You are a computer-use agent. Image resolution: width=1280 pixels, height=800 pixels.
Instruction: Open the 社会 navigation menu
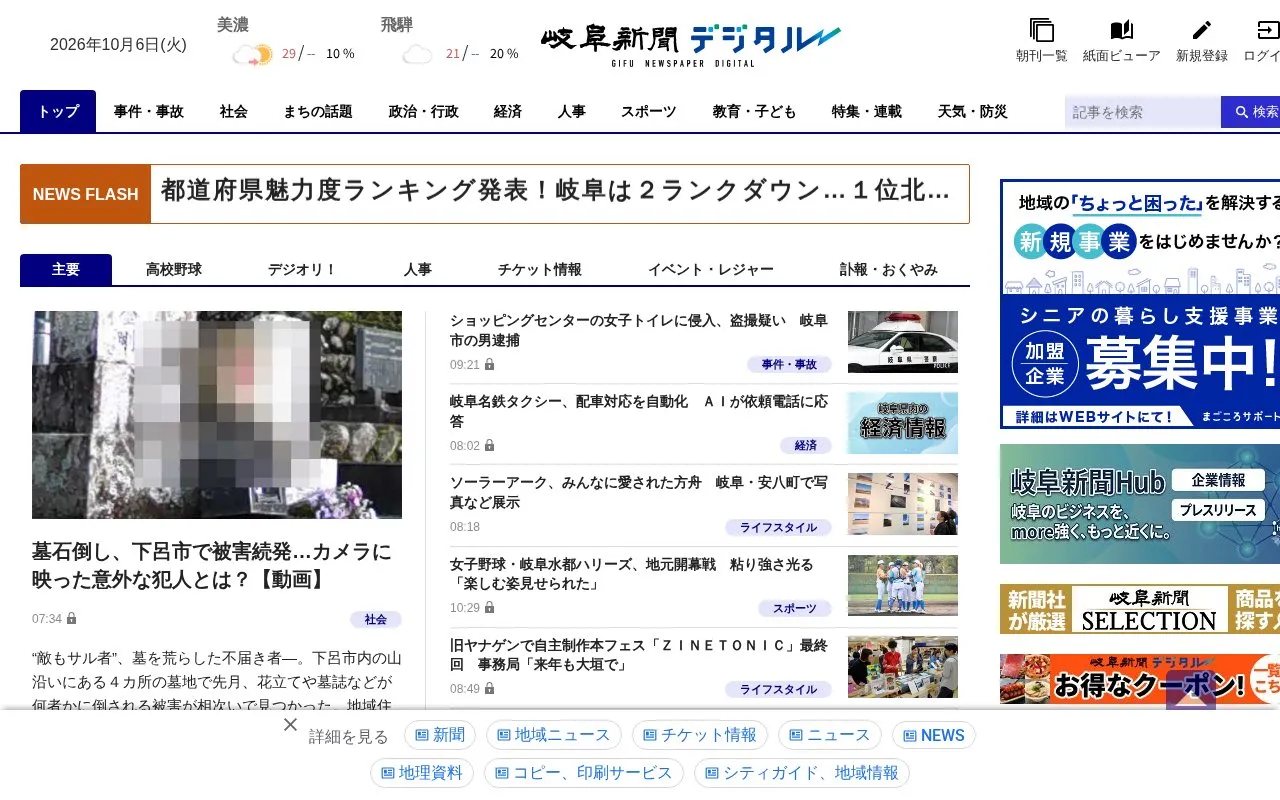(x=234, y=111)
